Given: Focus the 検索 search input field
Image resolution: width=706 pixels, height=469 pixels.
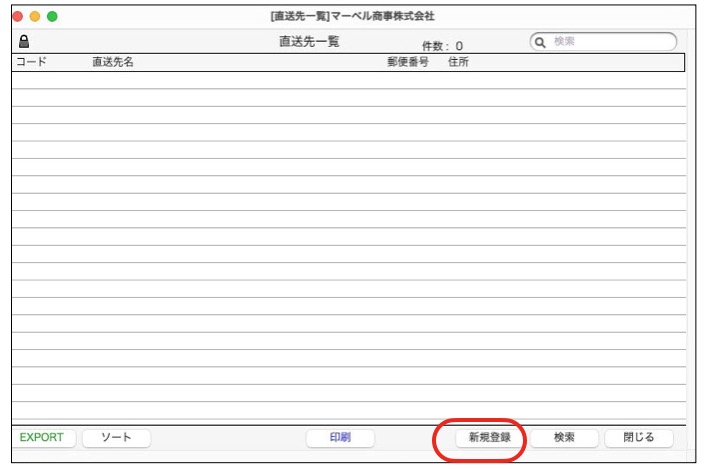Looking at the screenshot, I should click(610, 42).
